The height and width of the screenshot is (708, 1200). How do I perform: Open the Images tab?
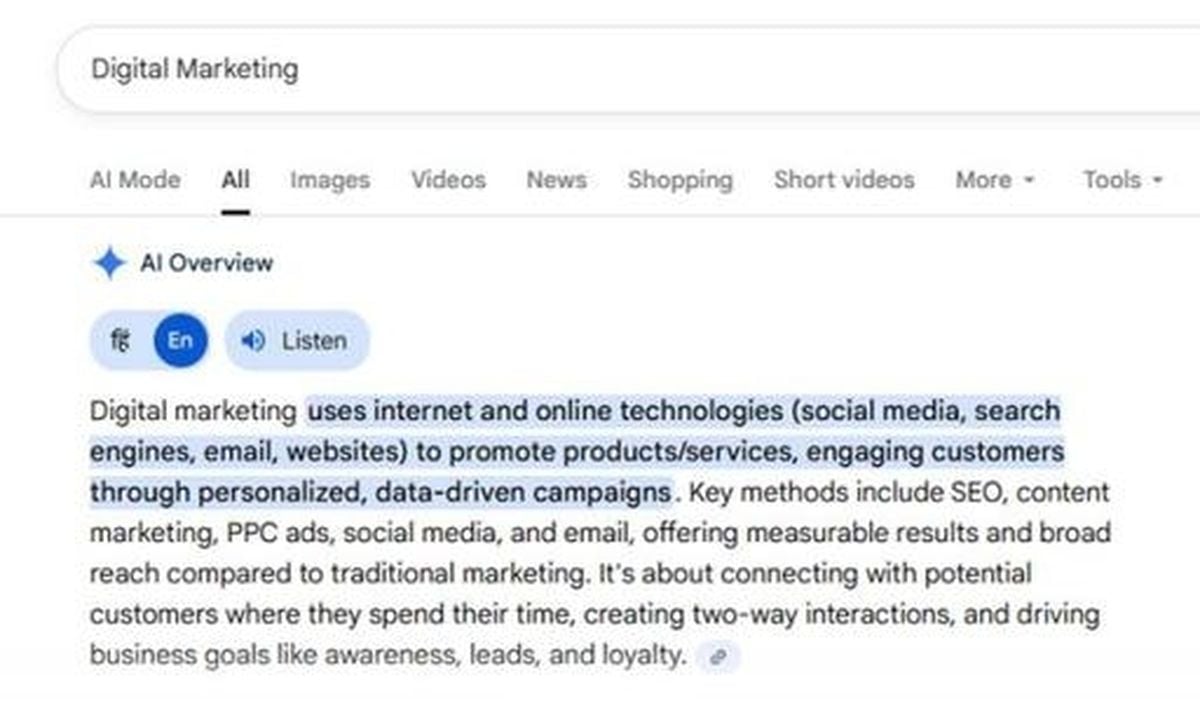(330, 180)
